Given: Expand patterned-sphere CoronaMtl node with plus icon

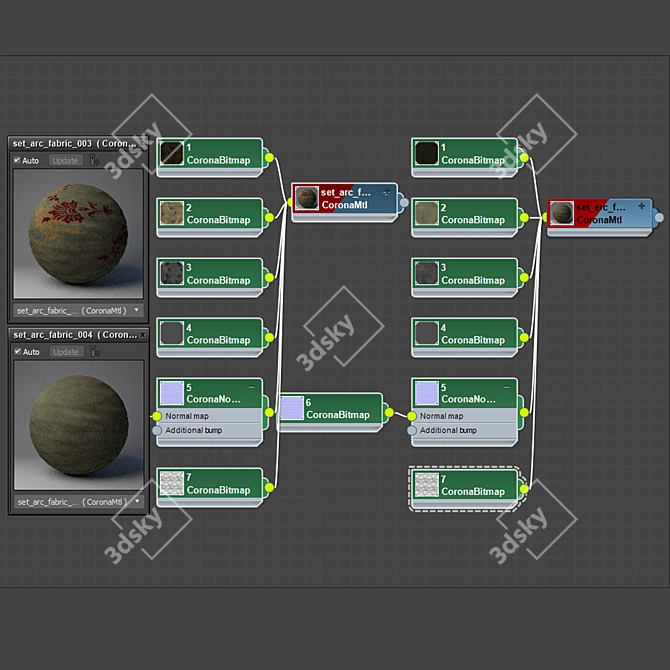Looking at the screenshot, I should pyautogui.click(x=386, y=192).
